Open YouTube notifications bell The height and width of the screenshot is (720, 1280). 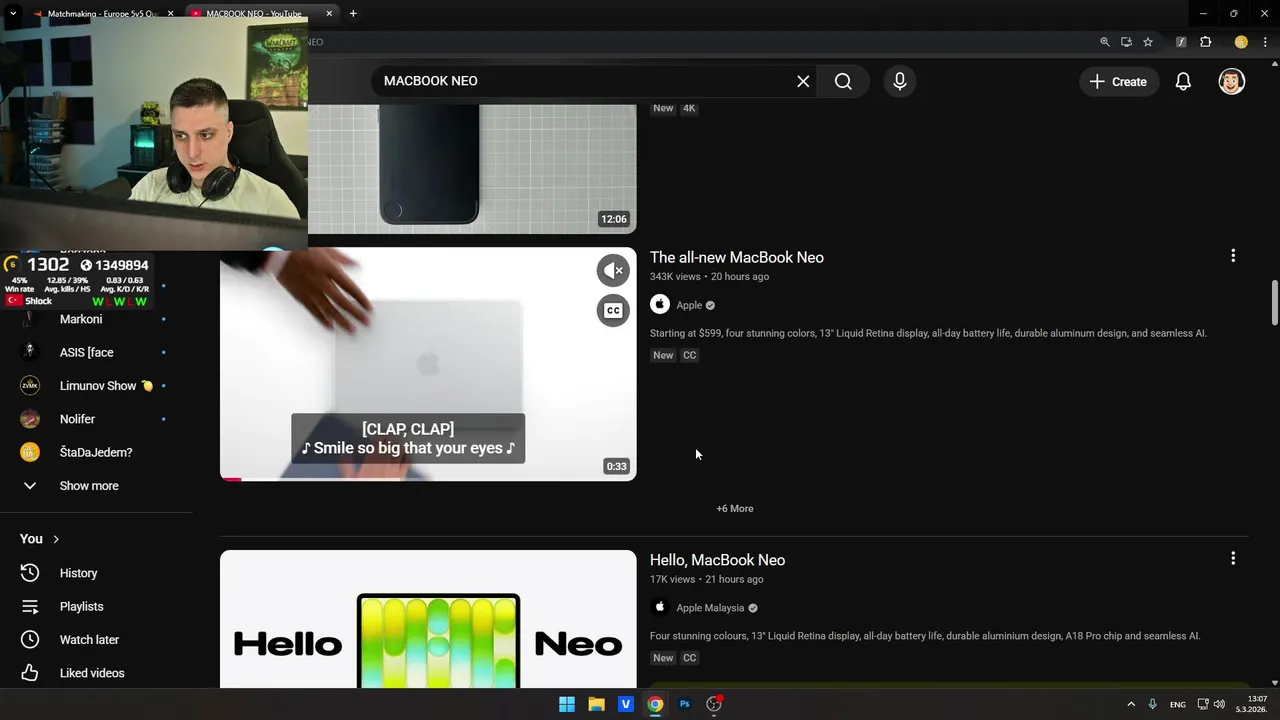click(x=1183, y=81)
